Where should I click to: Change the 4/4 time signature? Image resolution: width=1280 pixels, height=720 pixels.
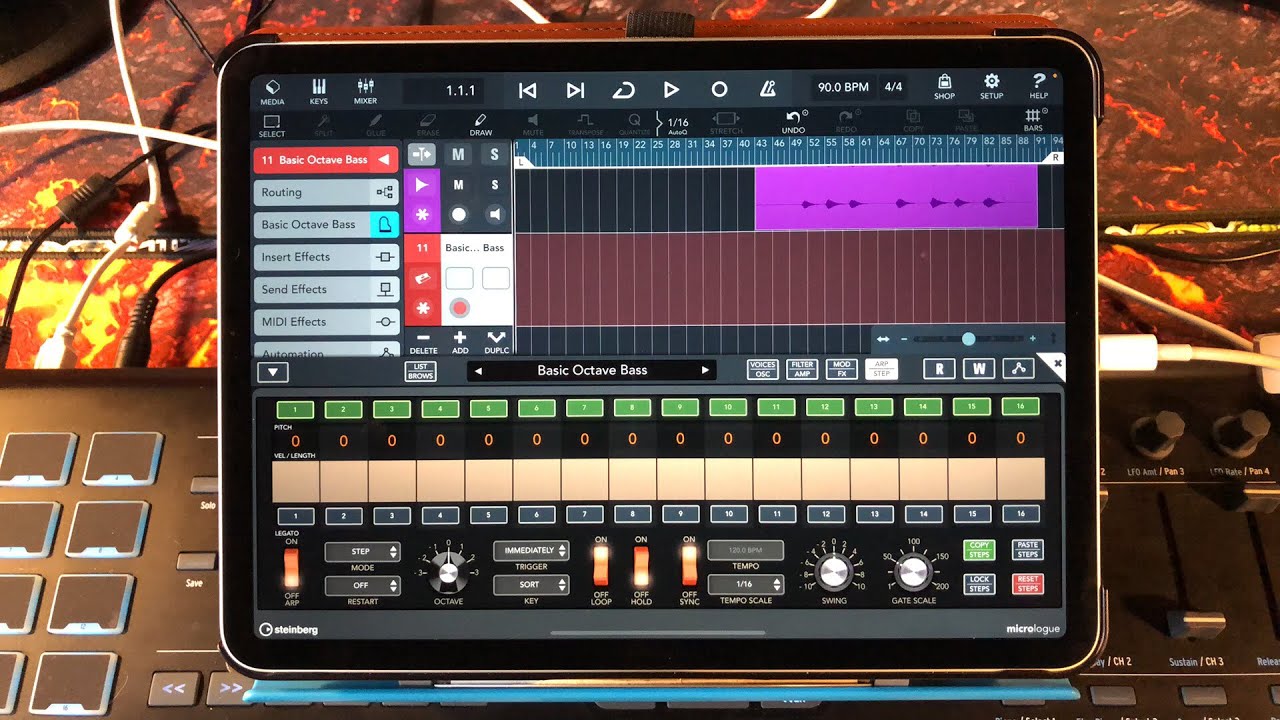(x=893, y=88)
